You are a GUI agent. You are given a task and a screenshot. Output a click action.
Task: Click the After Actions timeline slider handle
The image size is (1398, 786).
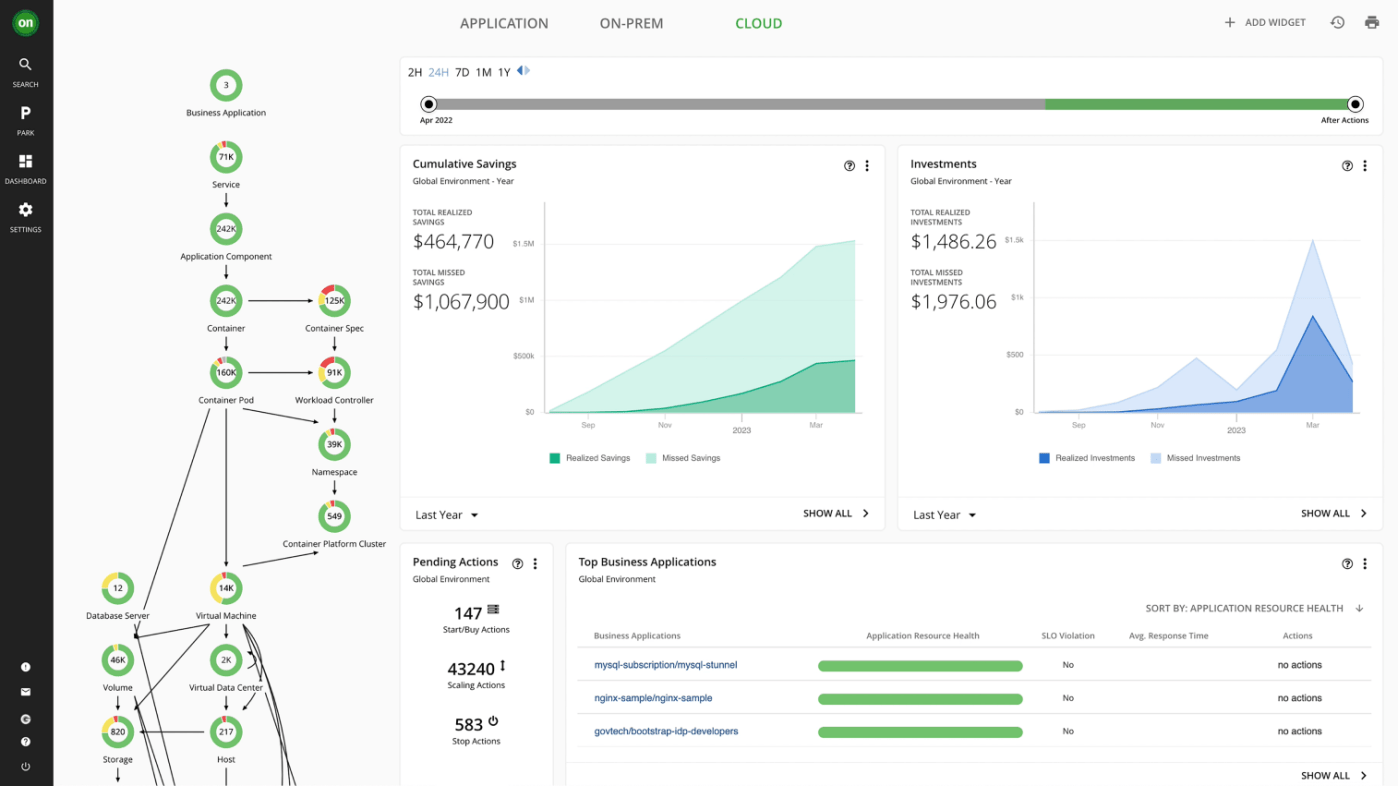click(x=1355, y=104)
